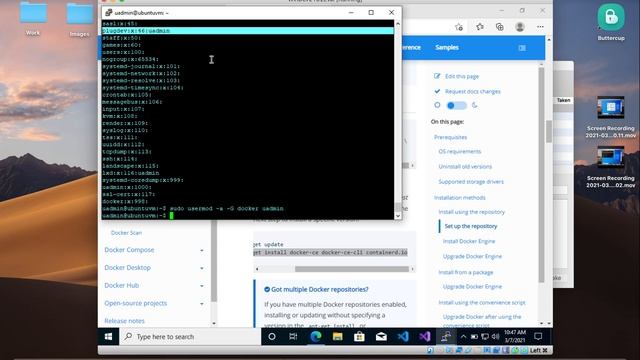Click the code block horizontal scrollbar thumb

coord(351,269)
